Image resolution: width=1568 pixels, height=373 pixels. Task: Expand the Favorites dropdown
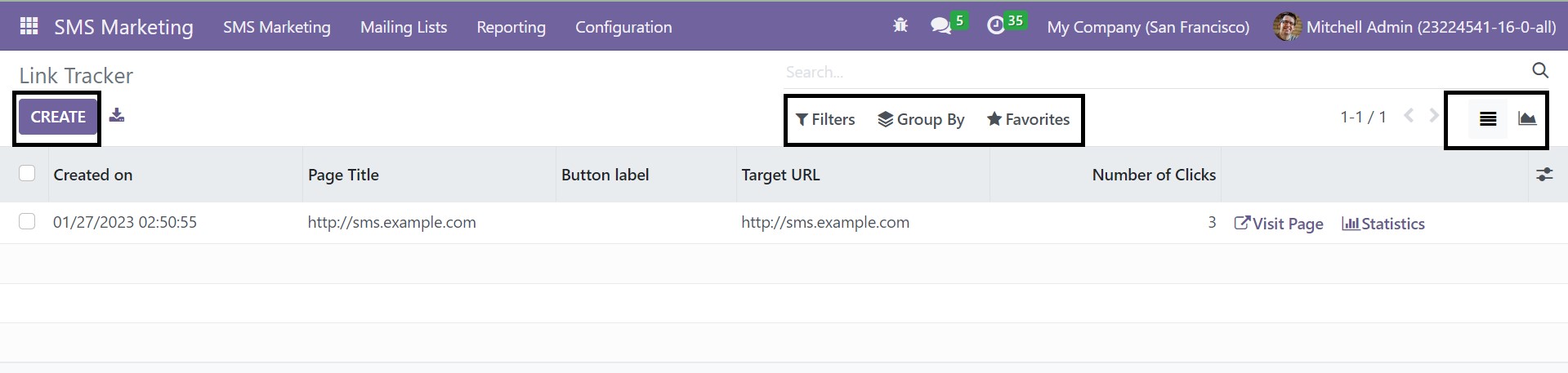pyautogui.click(x=1028, y=119)
